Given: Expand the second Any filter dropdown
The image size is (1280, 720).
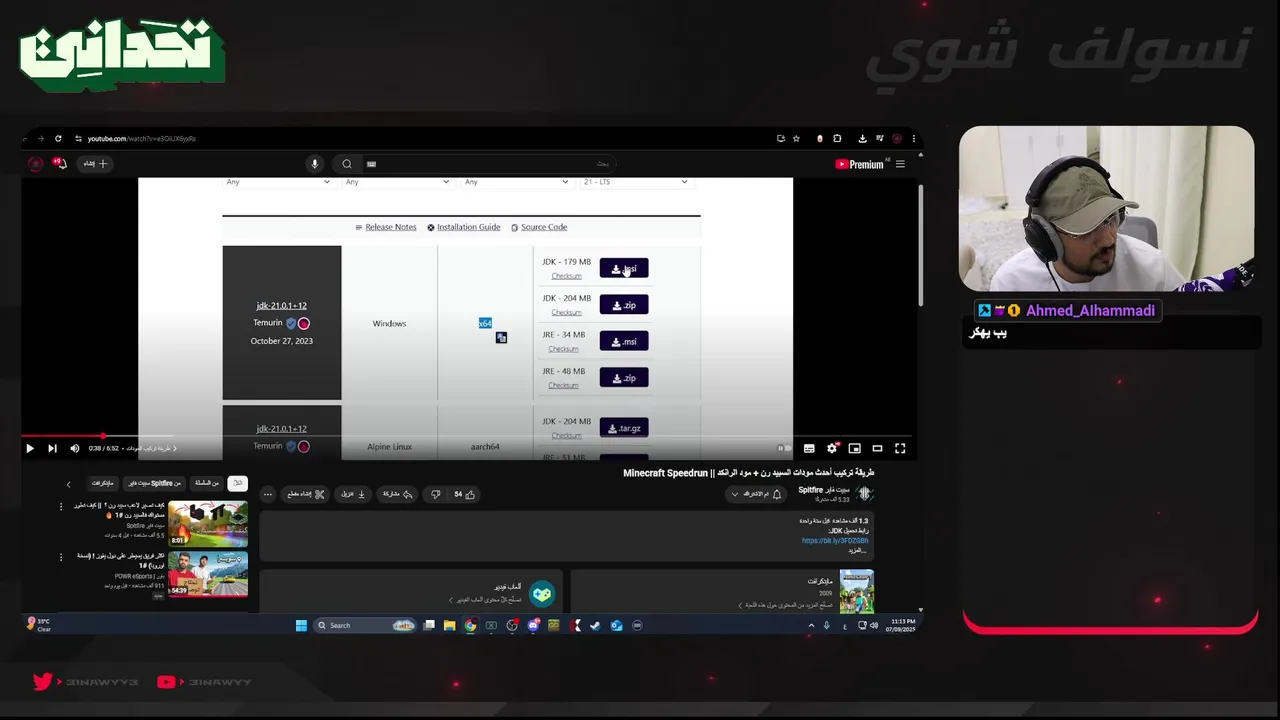Looking at the screenshot, I should [x=397, y=182].
